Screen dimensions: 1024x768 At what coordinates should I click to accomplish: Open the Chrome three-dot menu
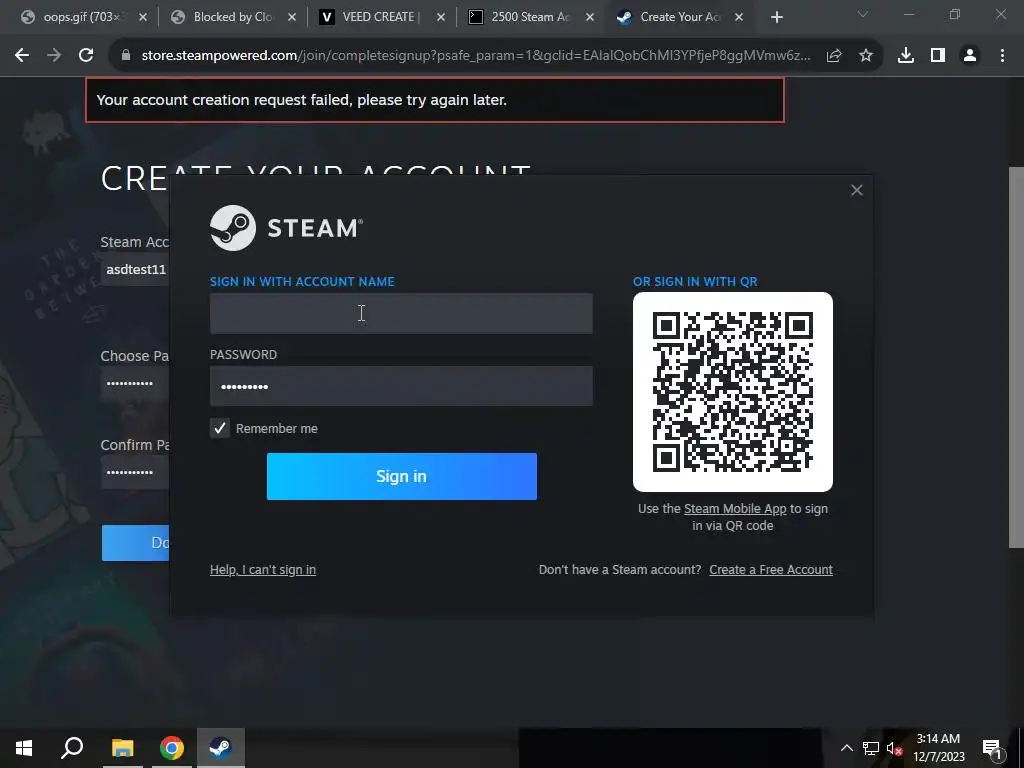tap(1002, 56)
